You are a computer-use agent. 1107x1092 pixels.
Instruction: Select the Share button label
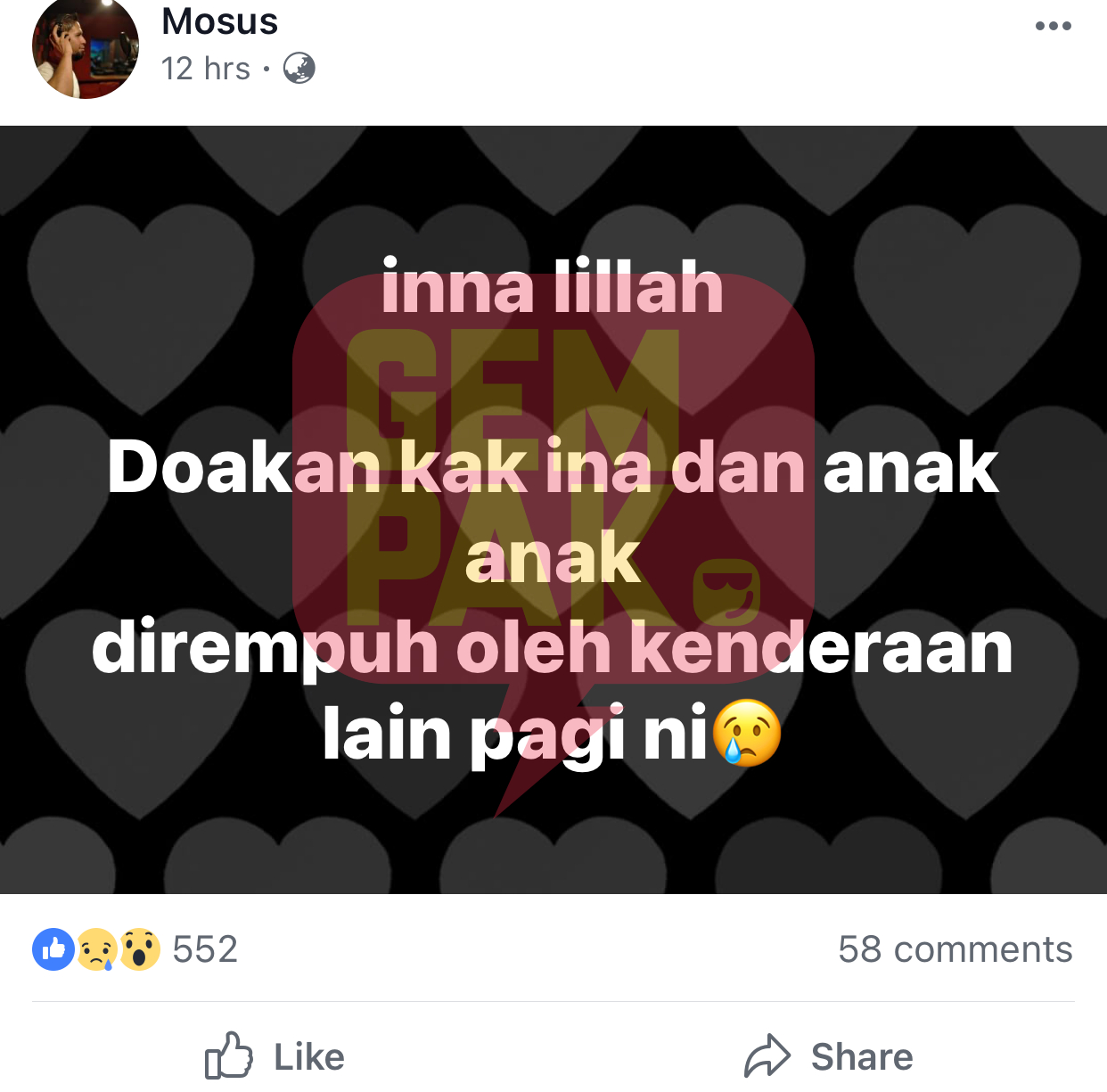coord(862,1057)
